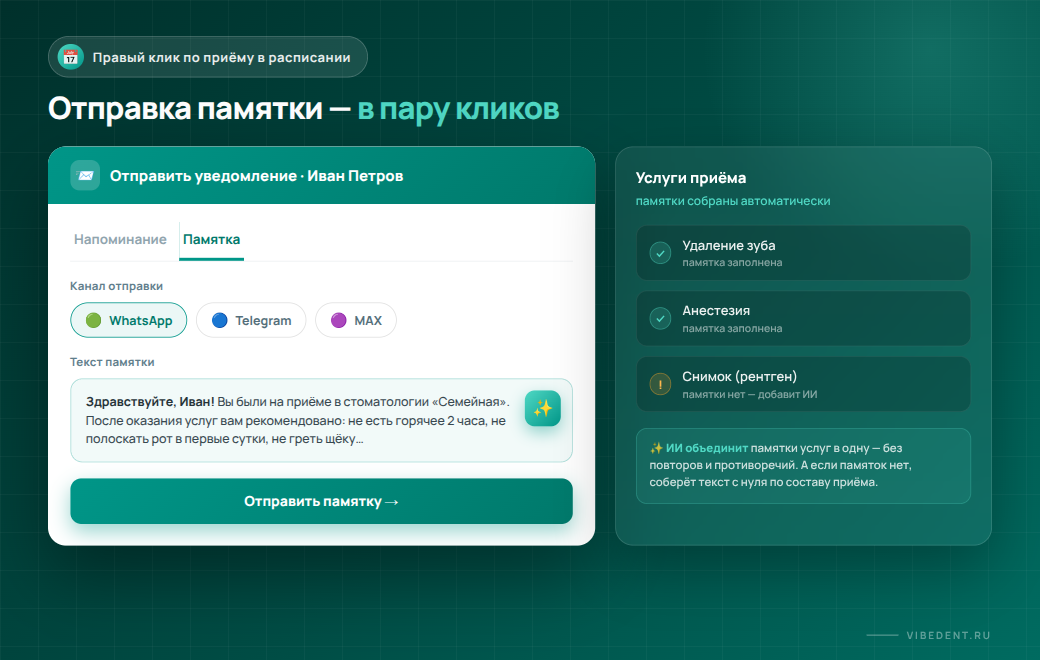Click the envelope icon in the dialog header
Screen dimensions: 1040x660
click(x=86, y=176)
